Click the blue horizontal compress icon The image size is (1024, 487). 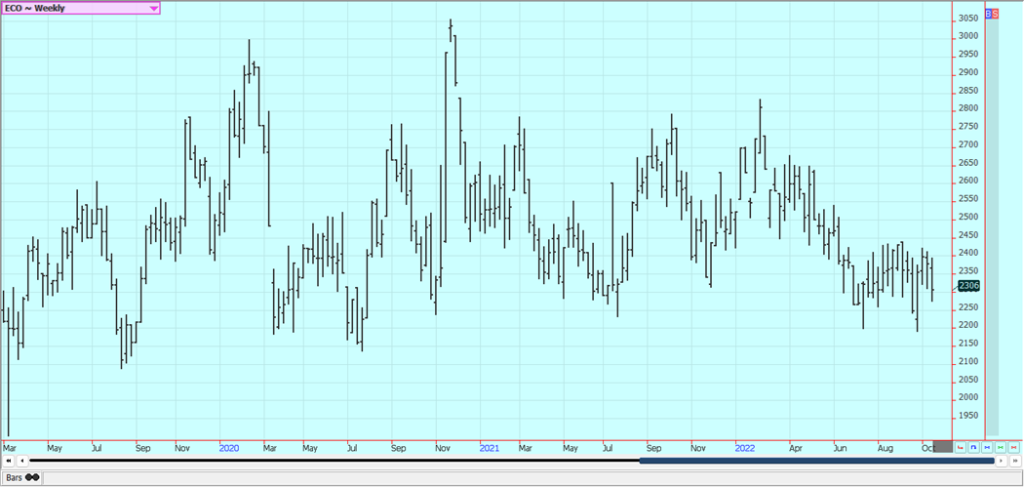point(987,447)
